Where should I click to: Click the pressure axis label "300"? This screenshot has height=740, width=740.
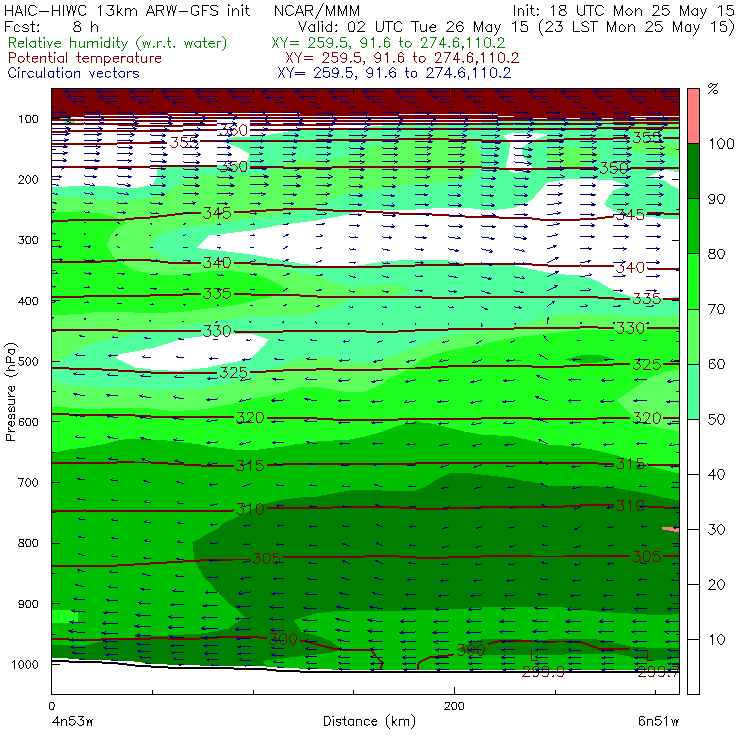coord(28,240)
